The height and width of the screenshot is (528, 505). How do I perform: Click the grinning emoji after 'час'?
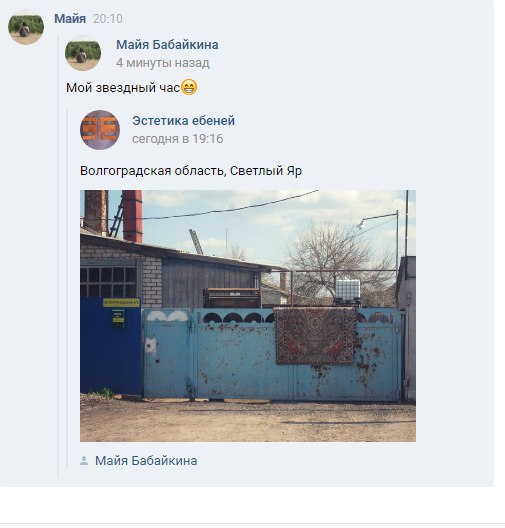pos(189,87)
